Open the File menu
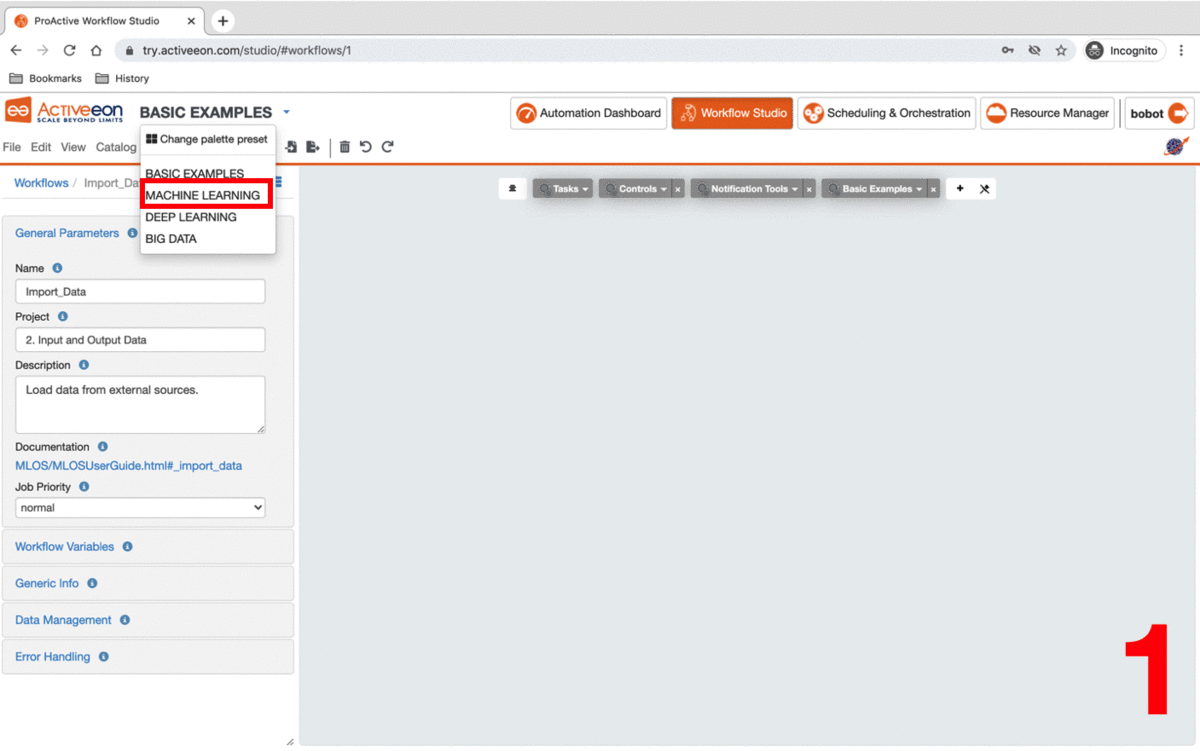The image size is (1200, 751). click(12, 147)
